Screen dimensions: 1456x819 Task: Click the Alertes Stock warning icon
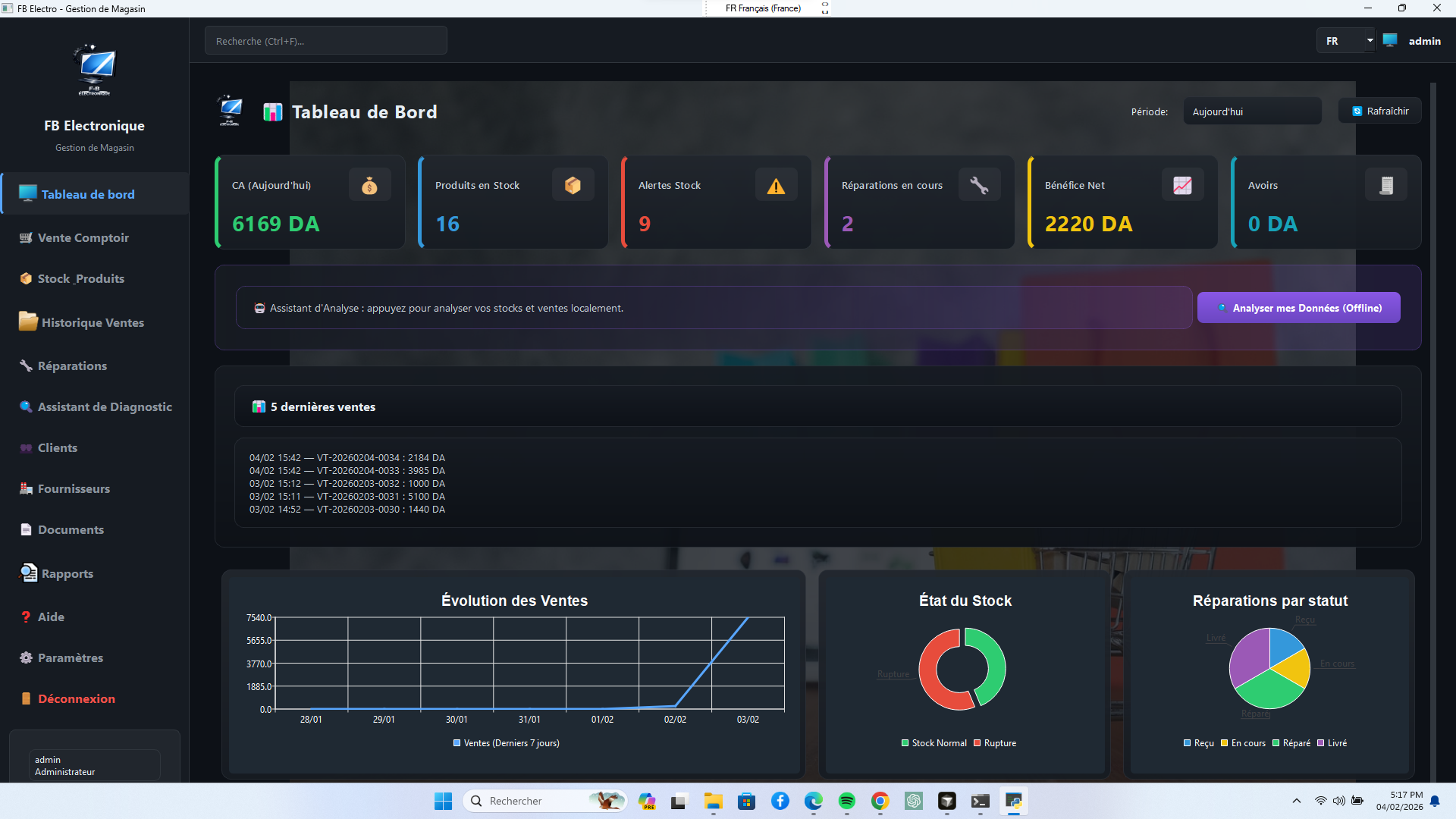776,184
